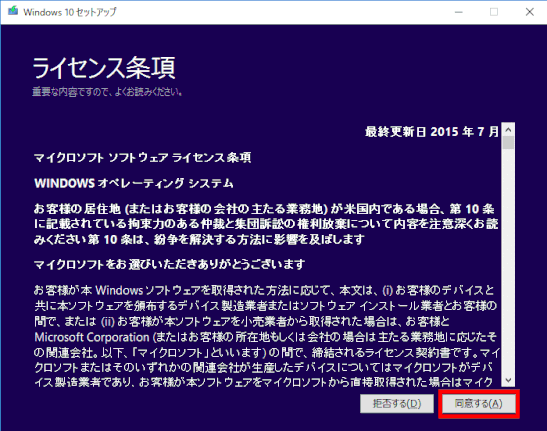Click the WINDOWS オペレーティング システム line
547x431 pixels.
coord(134,183)
